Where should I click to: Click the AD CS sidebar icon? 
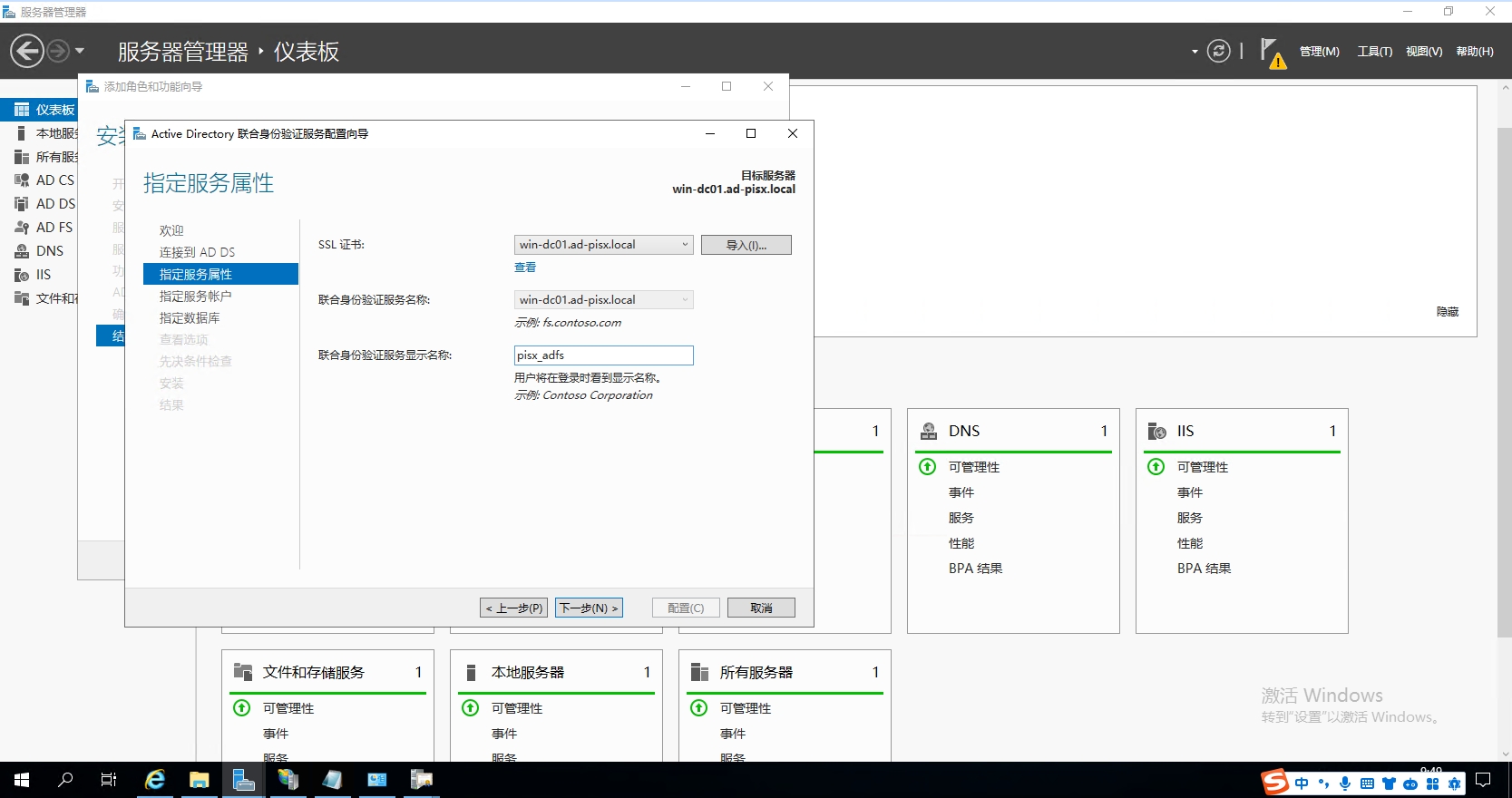point(22,180)
